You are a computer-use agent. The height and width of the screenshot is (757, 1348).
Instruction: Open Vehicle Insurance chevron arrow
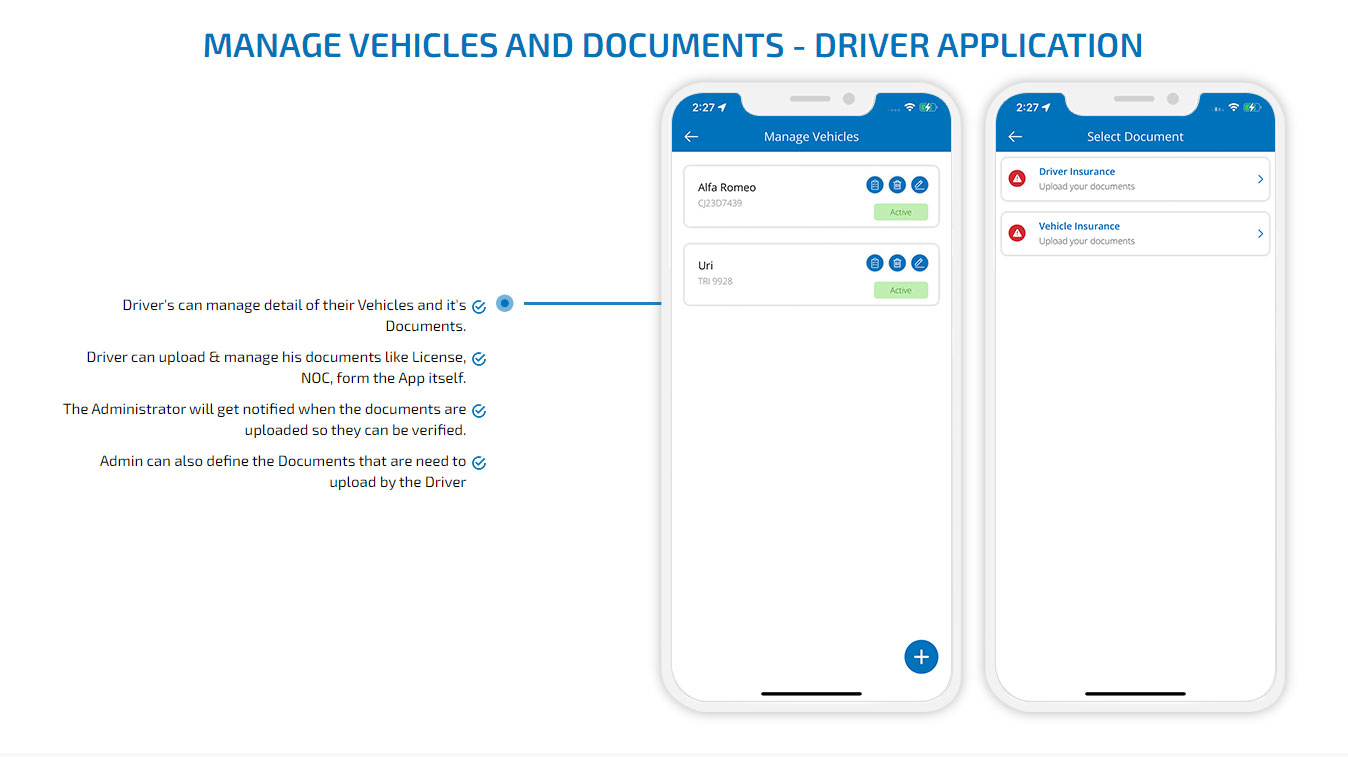pos(1260,233)
